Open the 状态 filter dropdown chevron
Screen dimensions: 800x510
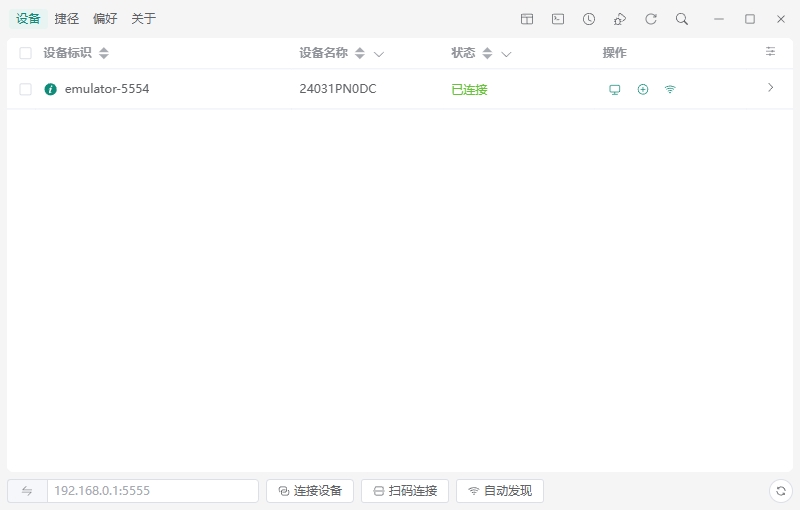[506, 54]
